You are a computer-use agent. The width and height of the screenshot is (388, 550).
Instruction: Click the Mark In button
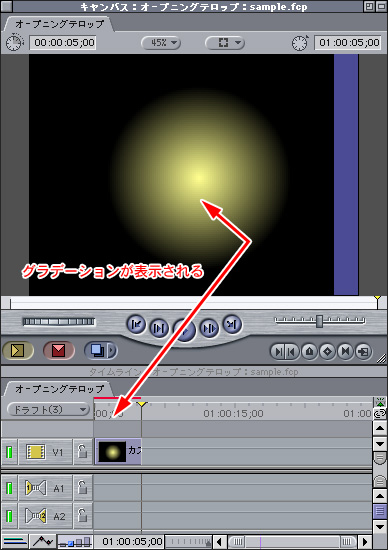tap(277, 351)
